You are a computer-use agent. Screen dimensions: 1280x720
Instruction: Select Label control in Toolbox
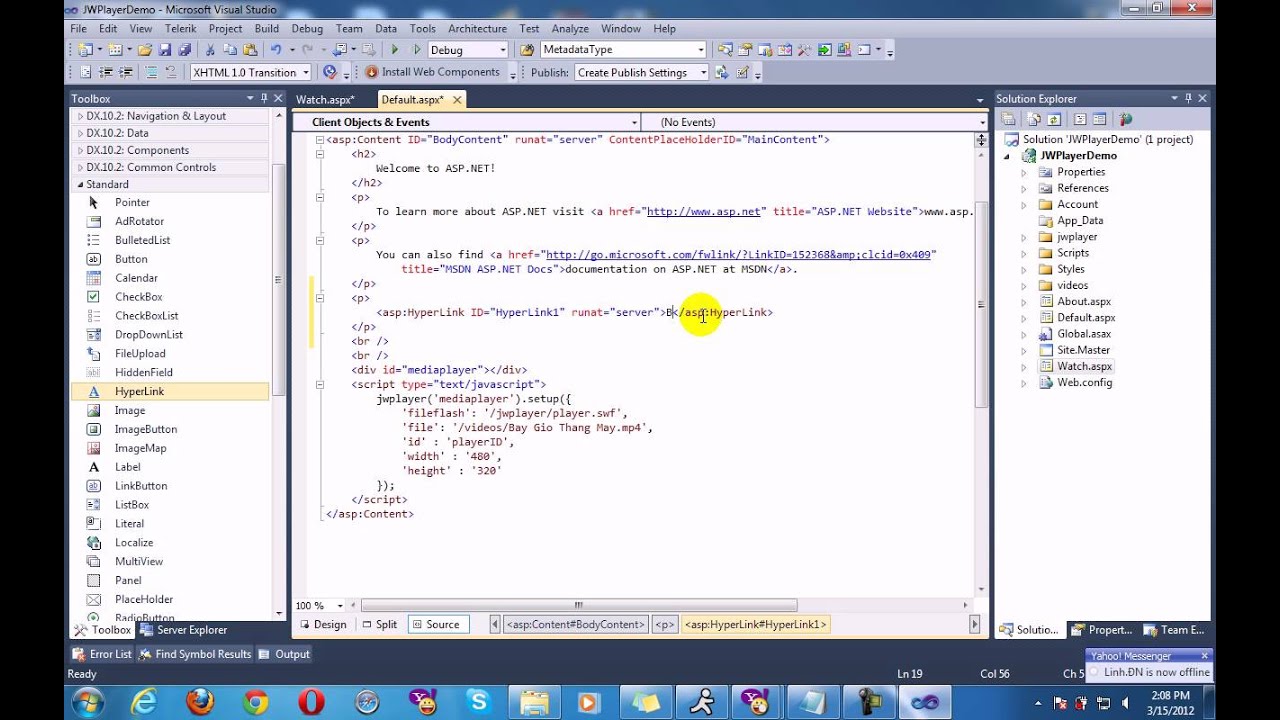tap(171, 467)
